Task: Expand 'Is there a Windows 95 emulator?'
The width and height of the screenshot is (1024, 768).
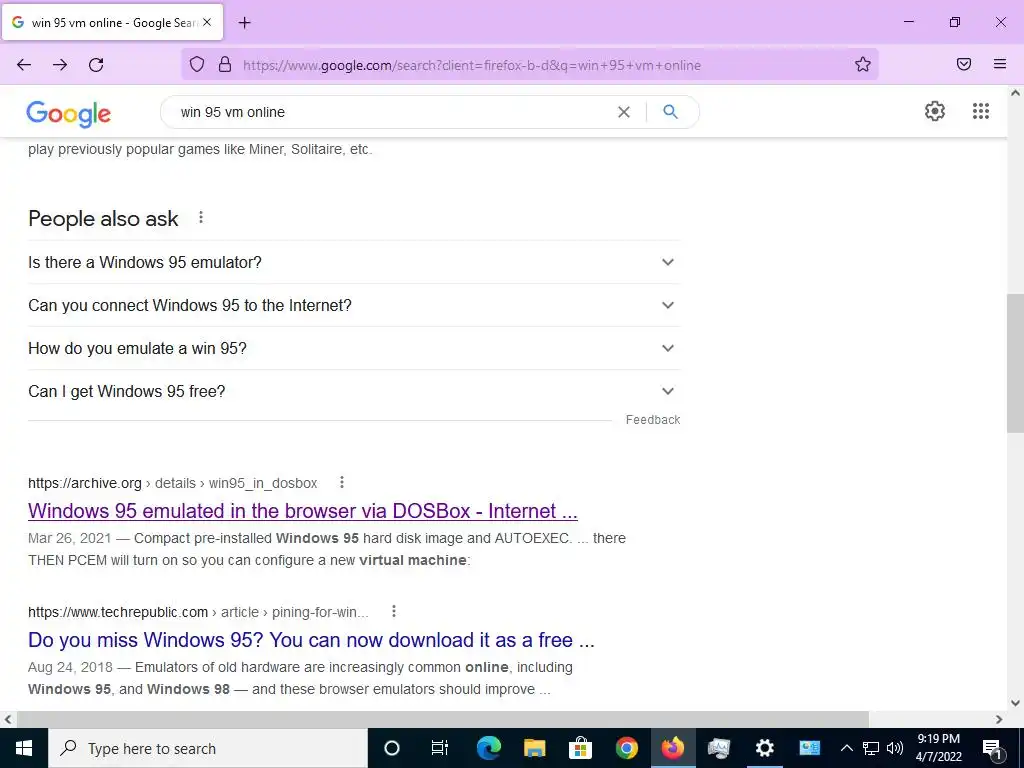Action: (354, 262)
